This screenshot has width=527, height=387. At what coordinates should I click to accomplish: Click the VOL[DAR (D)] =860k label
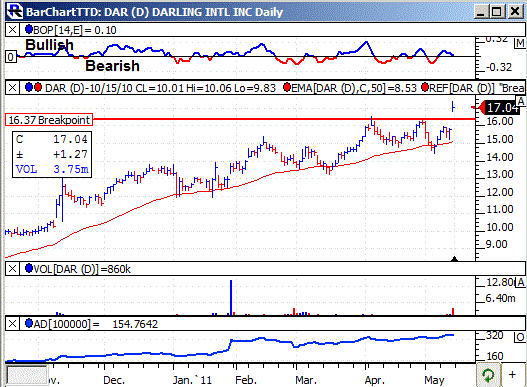82,269
